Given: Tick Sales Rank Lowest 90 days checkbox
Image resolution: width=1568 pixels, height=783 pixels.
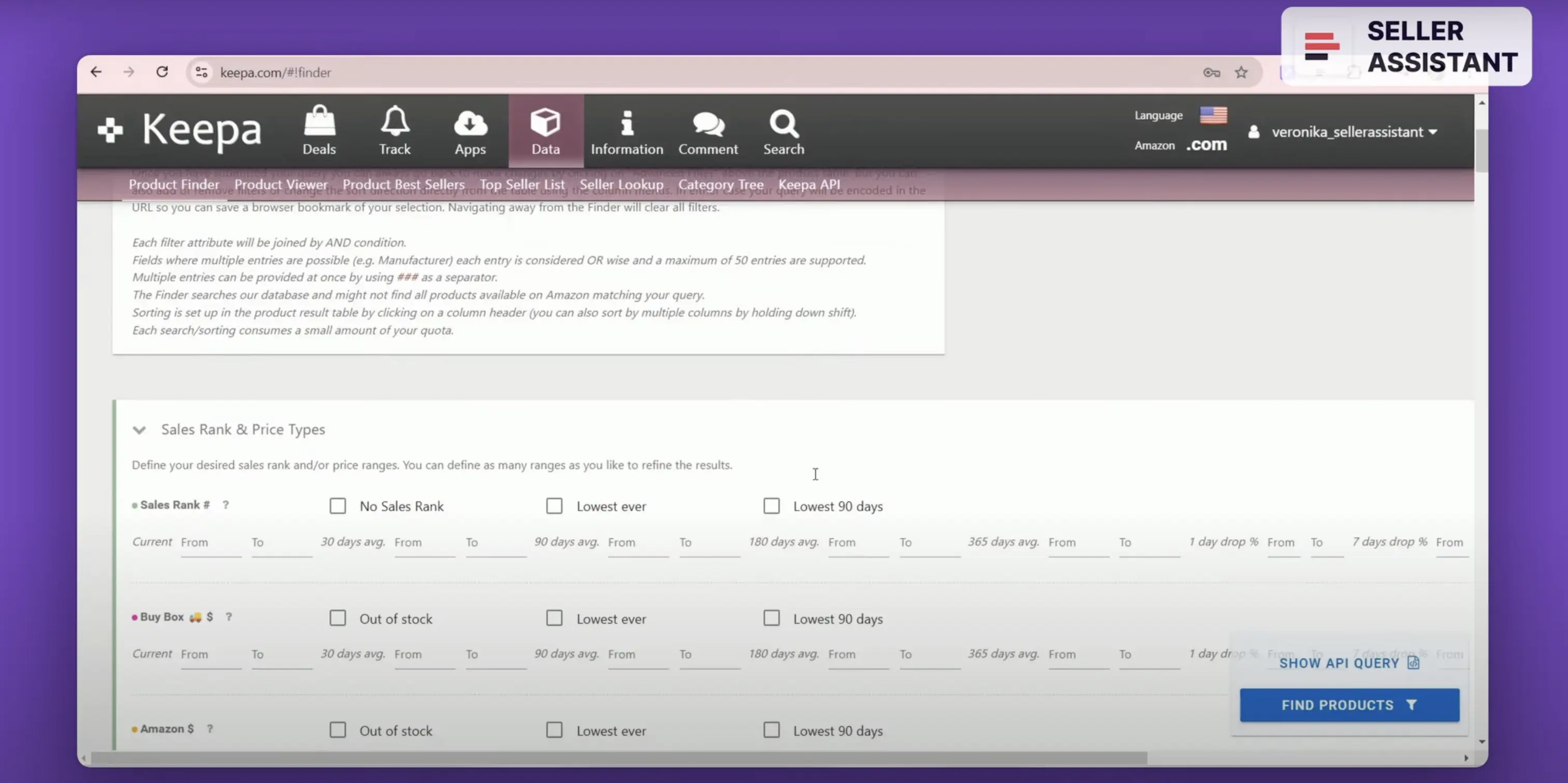Looking at the screenshot, I should 771,506.
